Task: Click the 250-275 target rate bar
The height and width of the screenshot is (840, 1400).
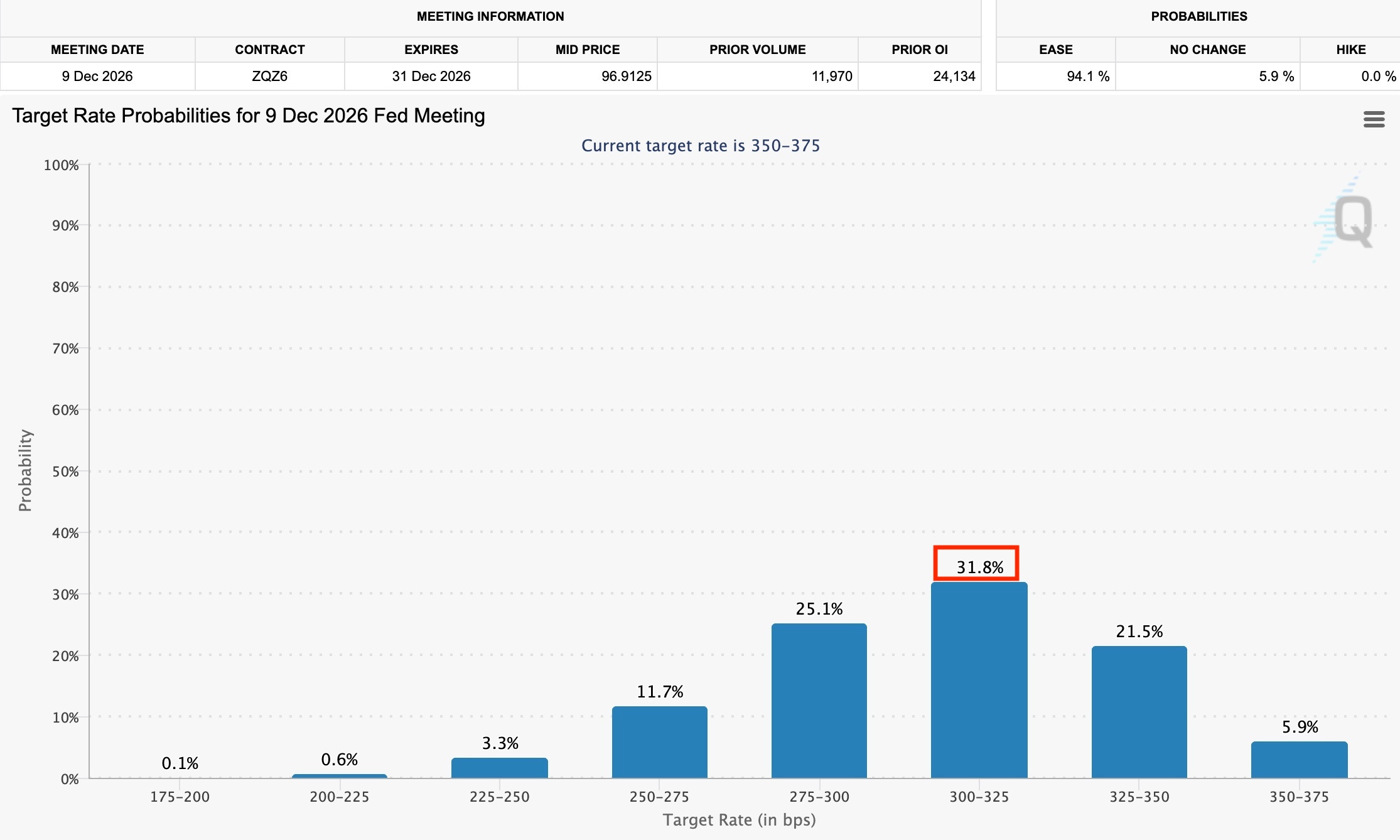Action: point(659,741)
